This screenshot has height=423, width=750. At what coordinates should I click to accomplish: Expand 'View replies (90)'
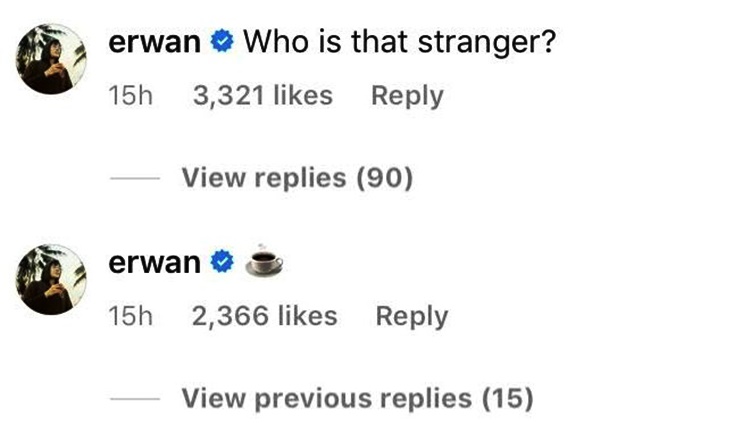tap(297, 179)
